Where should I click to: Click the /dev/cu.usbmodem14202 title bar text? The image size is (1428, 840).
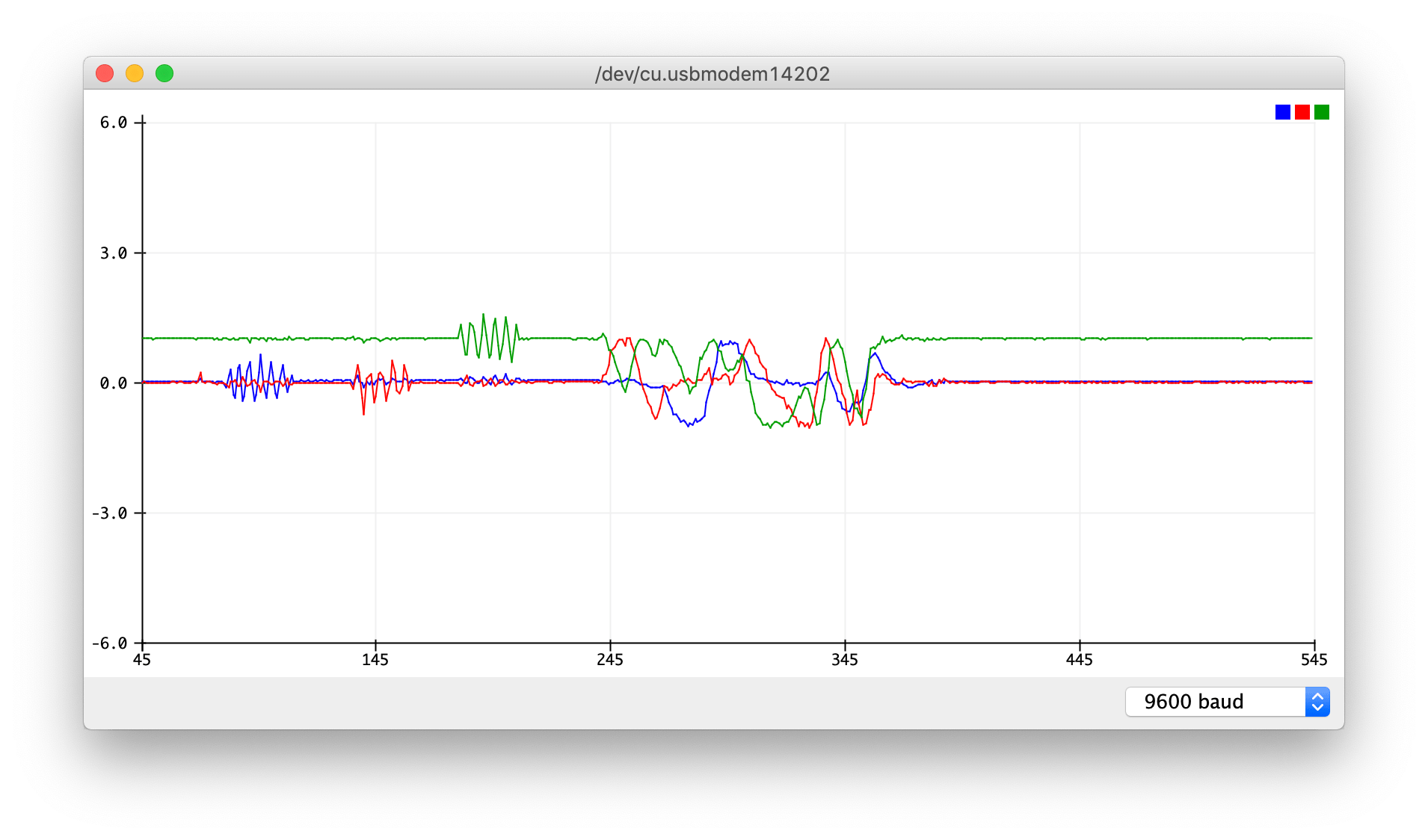713,73
